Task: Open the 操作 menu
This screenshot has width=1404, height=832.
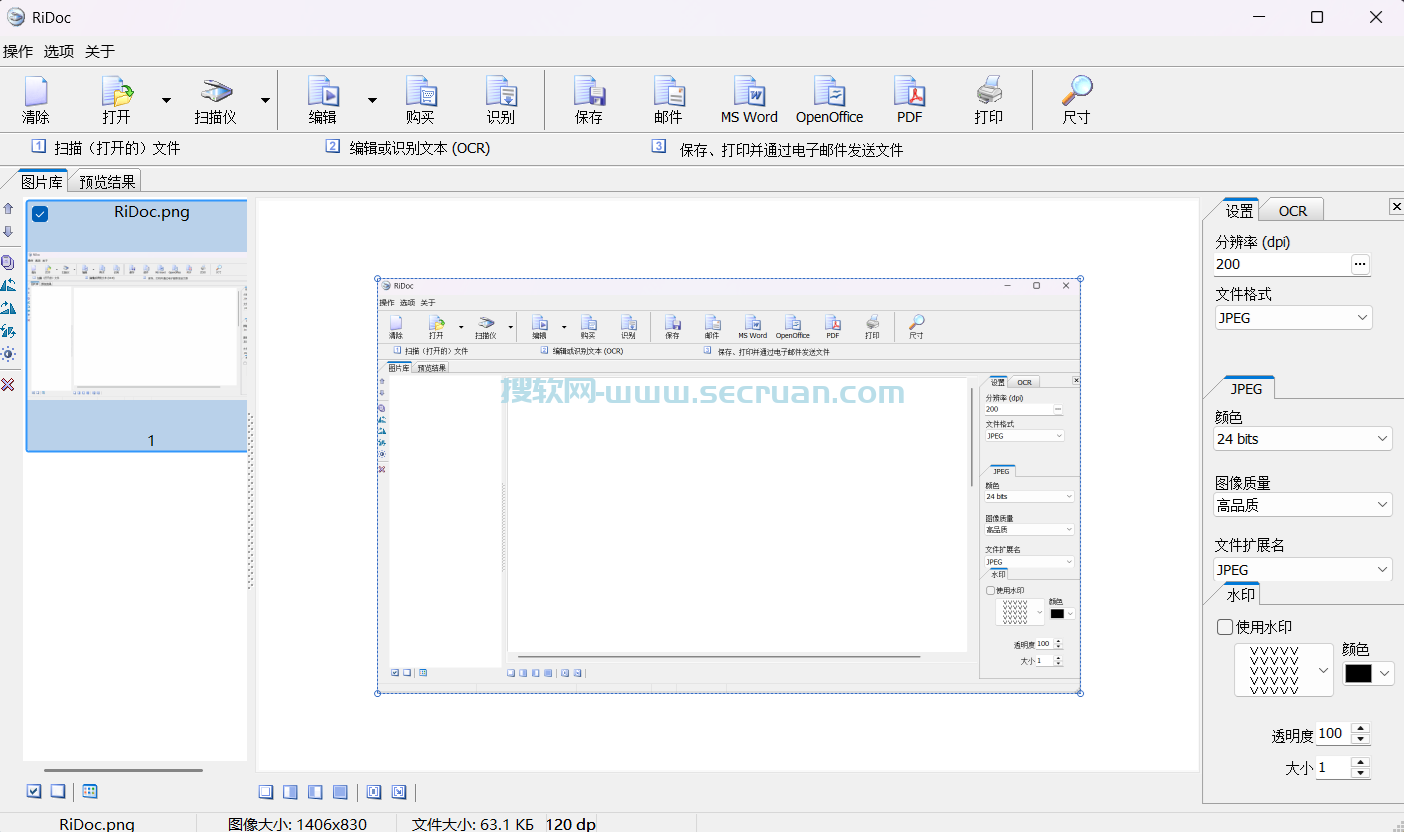Action: pos(18,51)
